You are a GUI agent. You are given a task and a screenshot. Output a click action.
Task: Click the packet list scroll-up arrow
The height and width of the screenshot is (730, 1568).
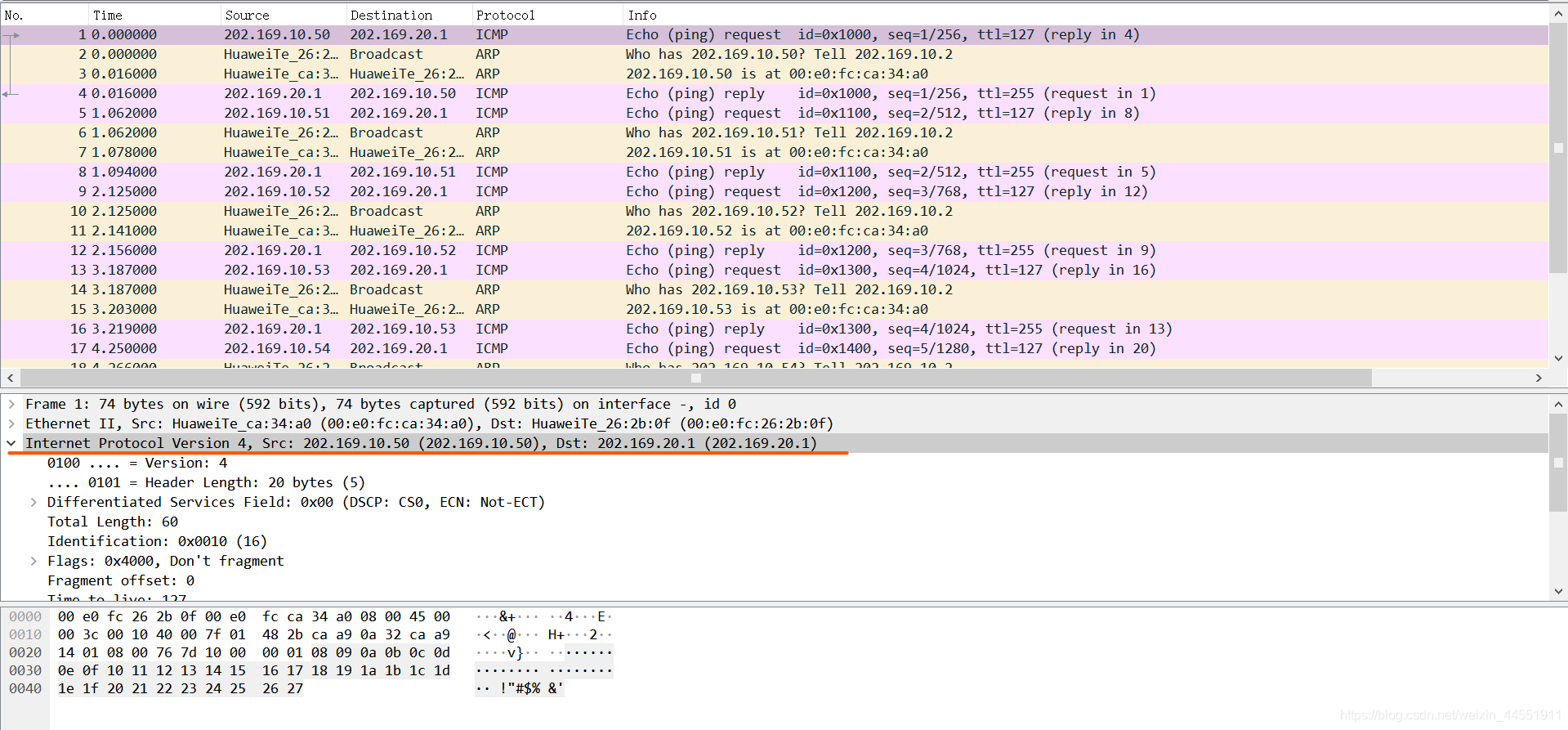pyautogui.click(x=1558, y=14)
